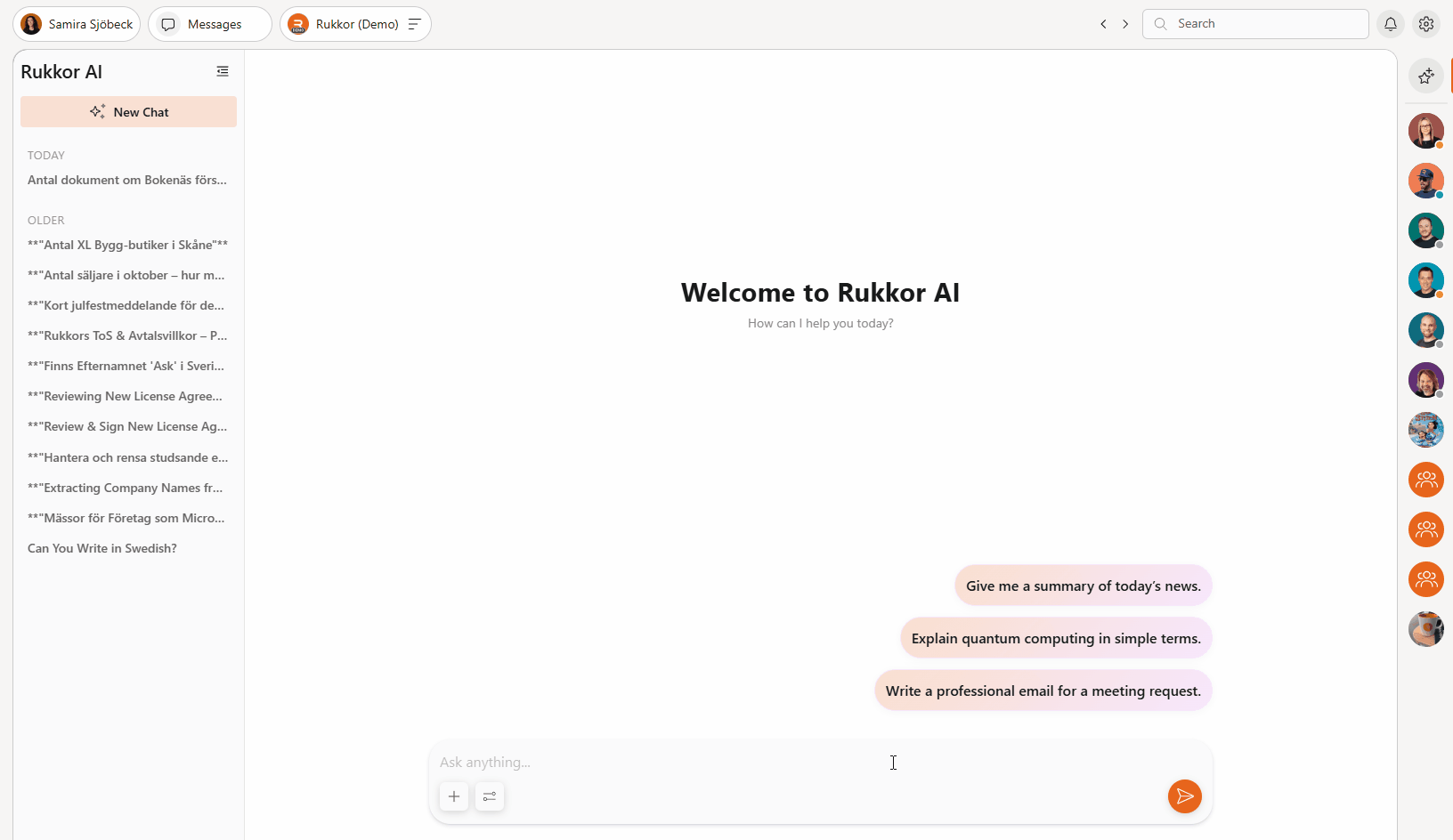Open sixth contact avatar with purple background
Viewport: 1453px width, 840px height.
[x=1426, y=380]
